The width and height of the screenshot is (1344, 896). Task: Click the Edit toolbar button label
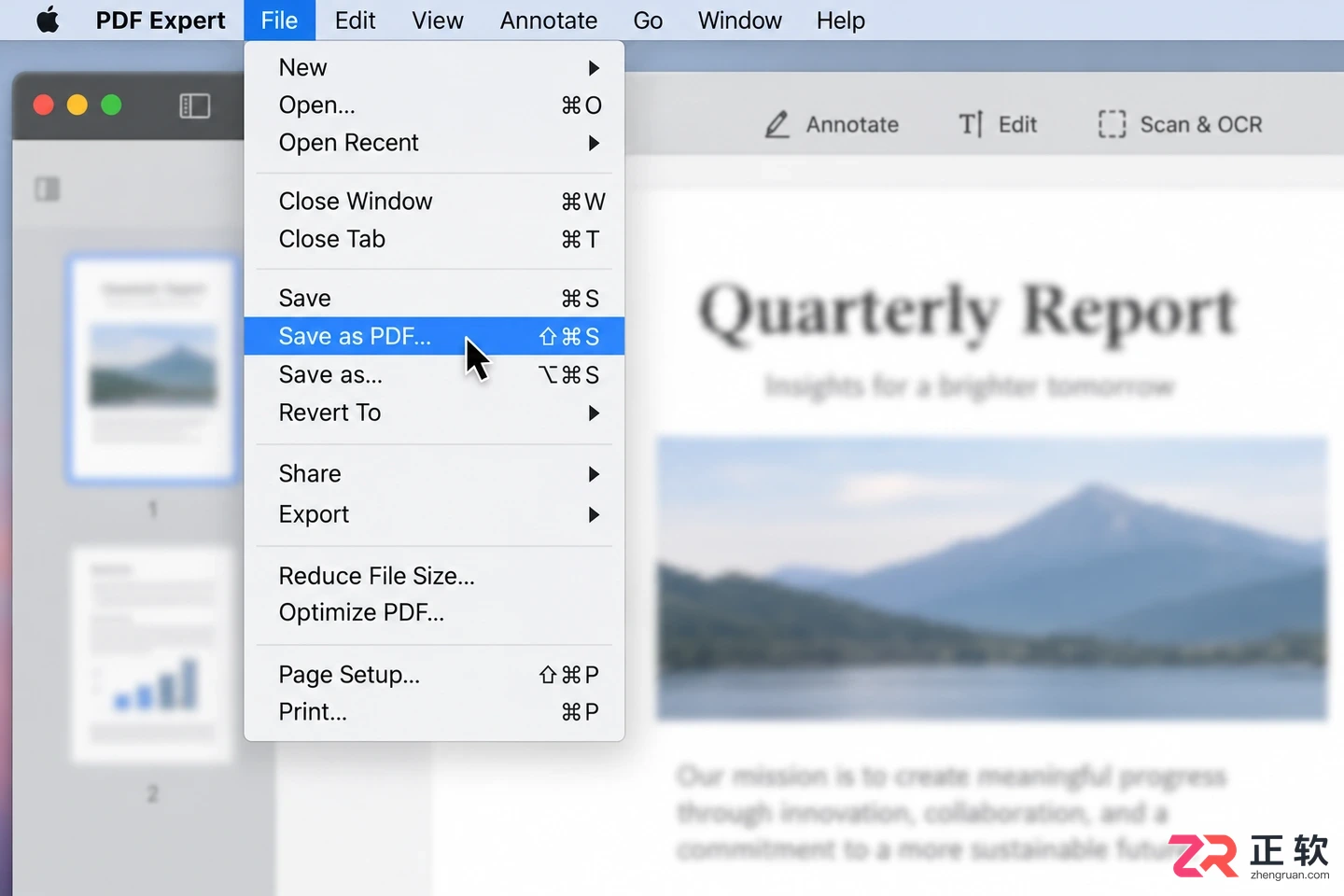tap(1017, 124)
